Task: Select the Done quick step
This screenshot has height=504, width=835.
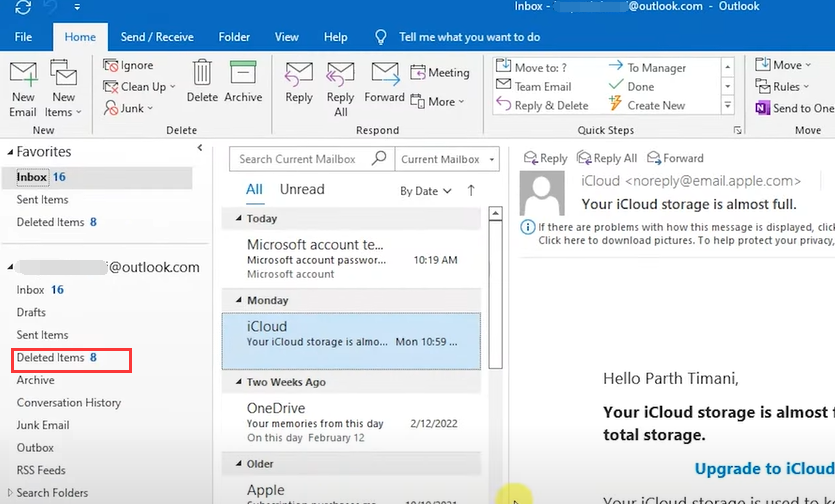Action: (632, 86)
